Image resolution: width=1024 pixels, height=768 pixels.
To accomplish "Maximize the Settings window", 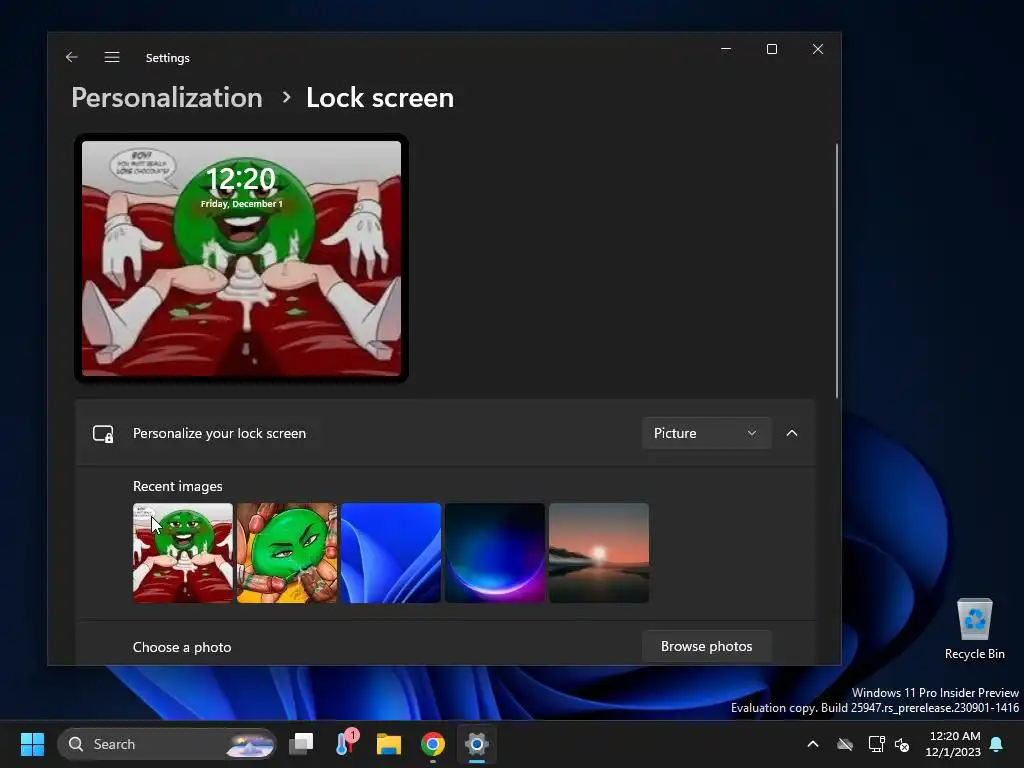I will pos(771,49).
